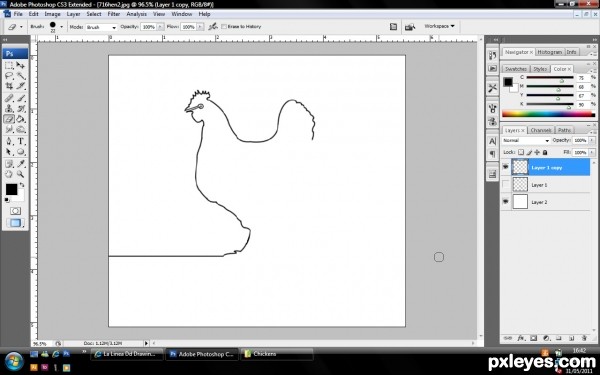The image size is (600, 375).
Task: Open the Brush preset picker dropdown
Action: click(61, 27)
